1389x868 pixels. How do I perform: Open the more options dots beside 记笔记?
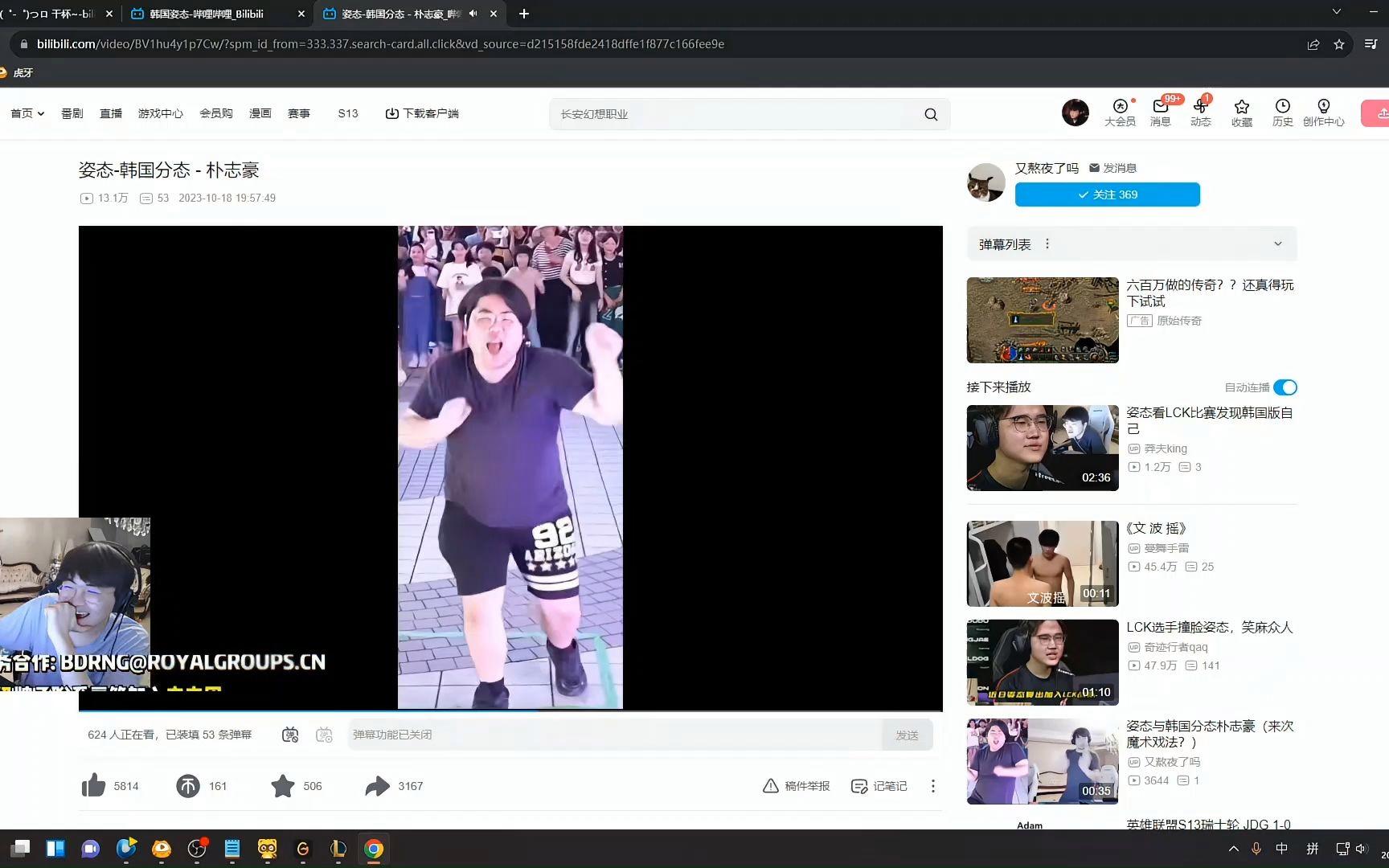[x=932, y=785]
